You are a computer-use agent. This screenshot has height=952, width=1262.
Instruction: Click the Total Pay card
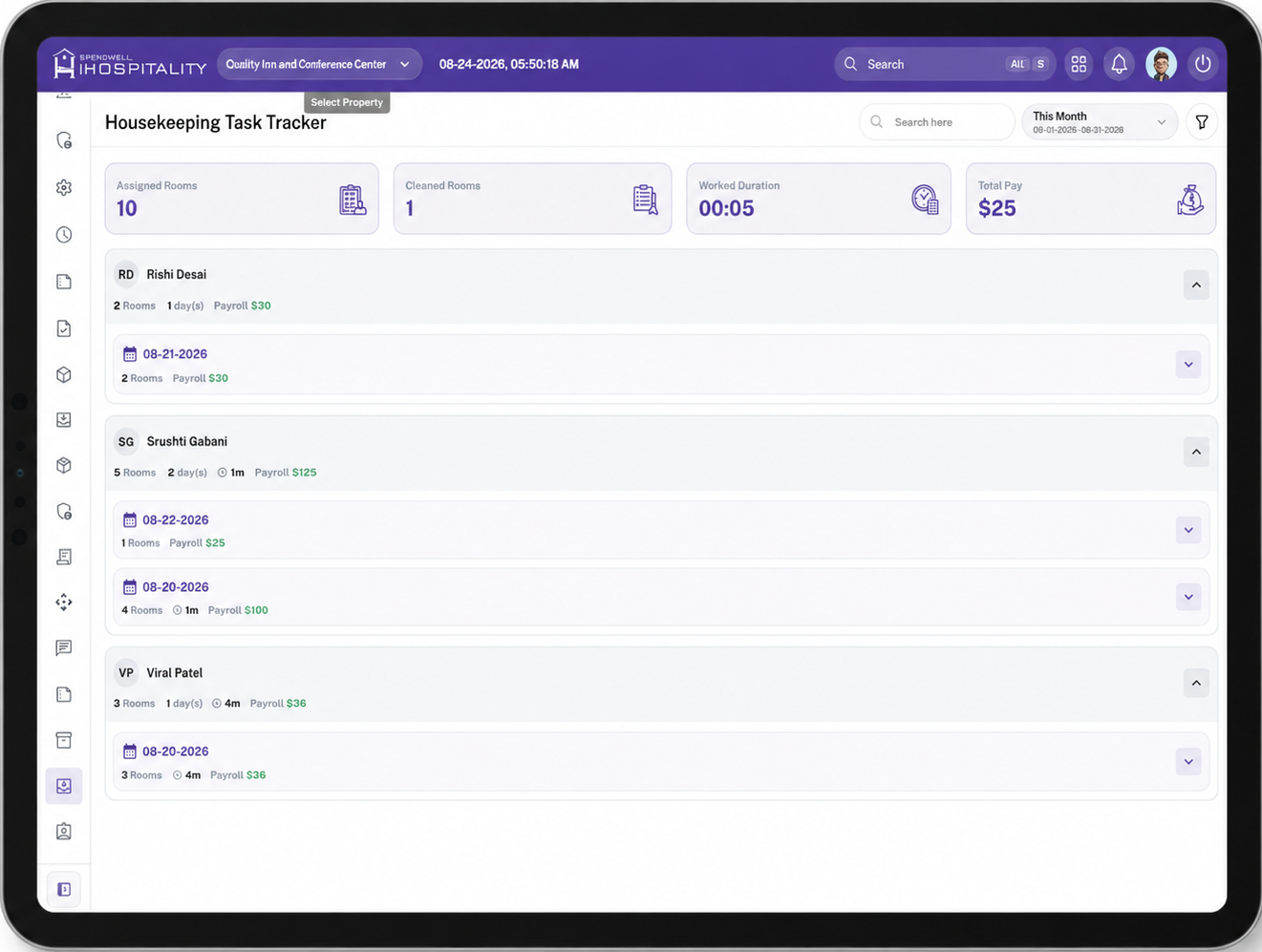[x=1091, y=199]
